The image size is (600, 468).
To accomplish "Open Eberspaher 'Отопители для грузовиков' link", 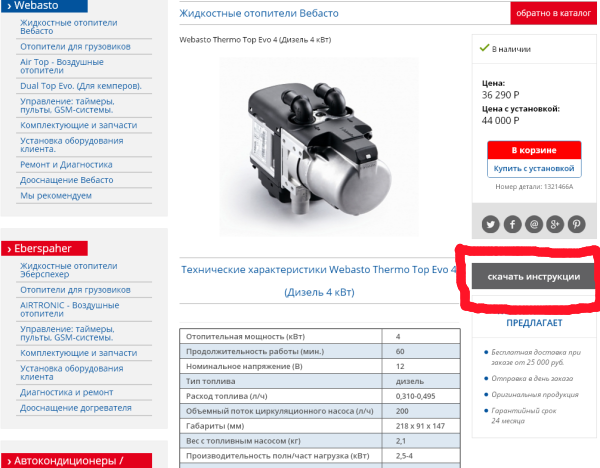I will click(x=75, y=290).
